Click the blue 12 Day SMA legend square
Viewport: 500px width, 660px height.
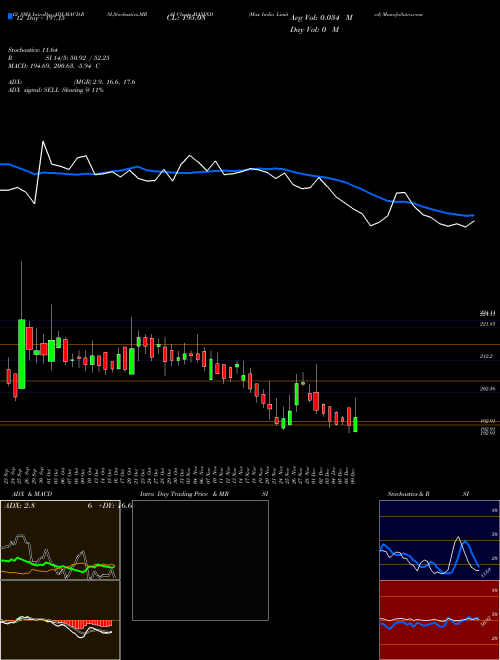[10, 16]
